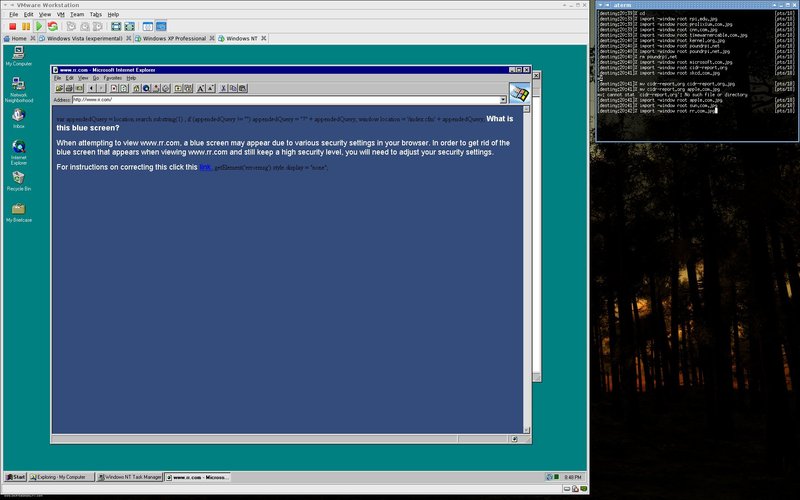The height and width of the screenshot is (500, 800).
Task: Click IE scrollbar down arrow
Action: [x=527, y=430]
